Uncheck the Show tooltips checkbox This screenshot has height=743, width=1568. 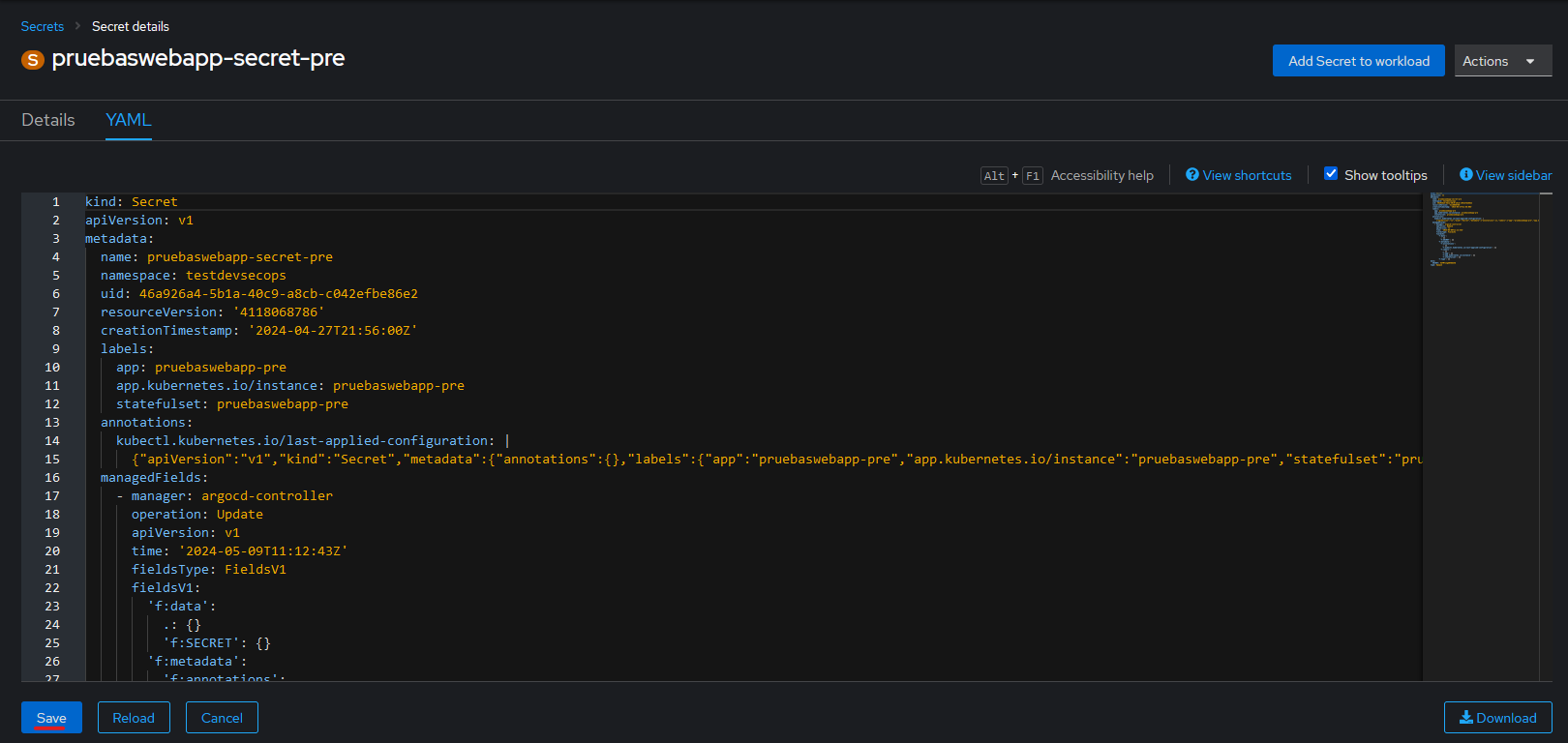(1331, 174)
